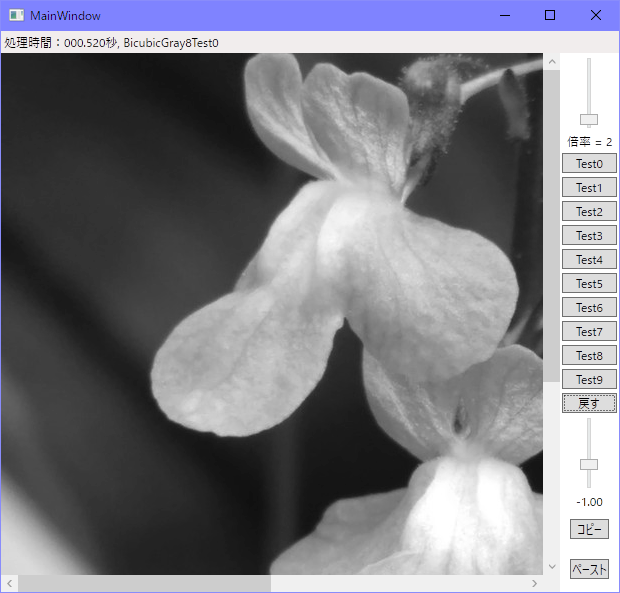Click the vertical scrollbar down arrow
Image resolution: width=620 pixels, height=593 pixels.
[x=552, y=567]
